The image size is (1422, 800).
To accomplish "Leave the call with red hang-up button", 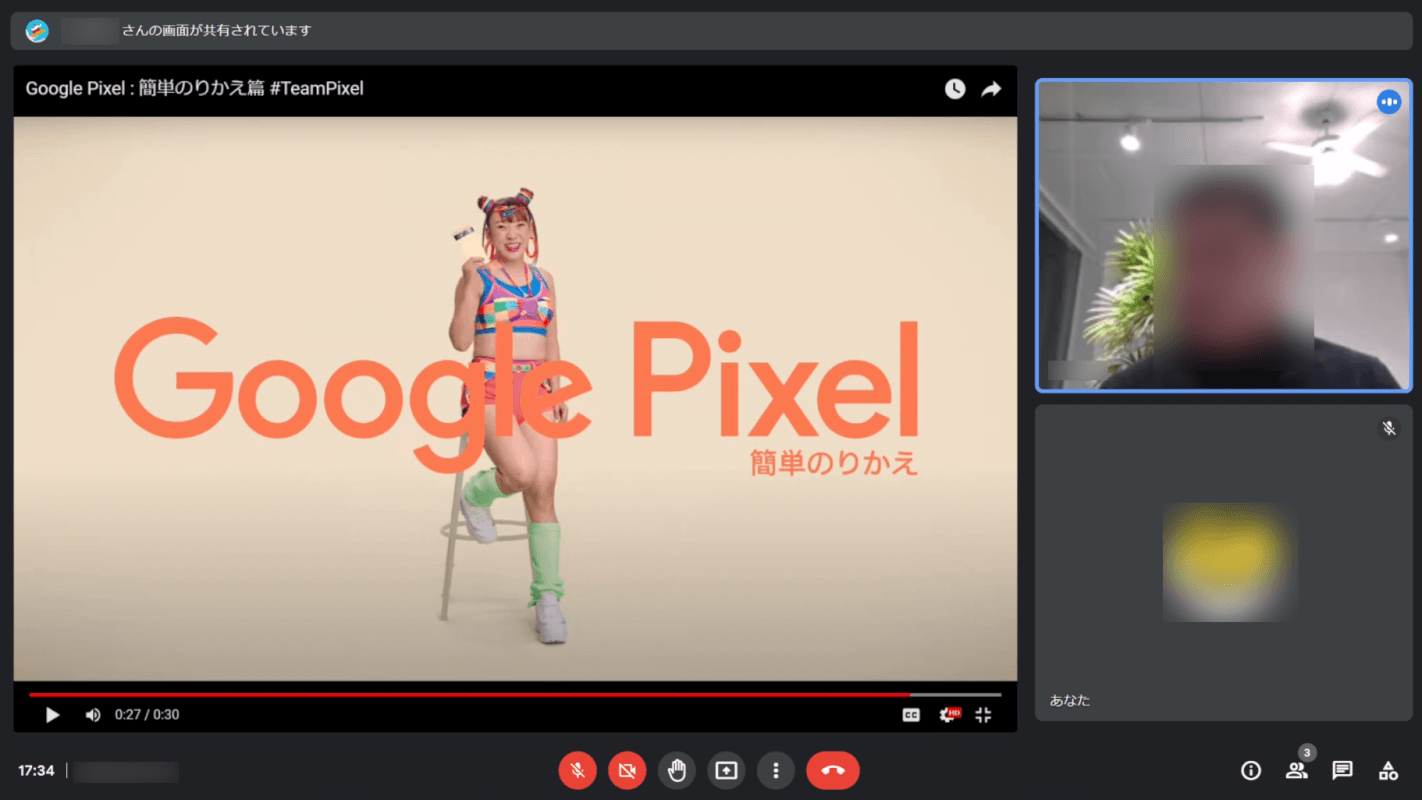I will point(833,770).
